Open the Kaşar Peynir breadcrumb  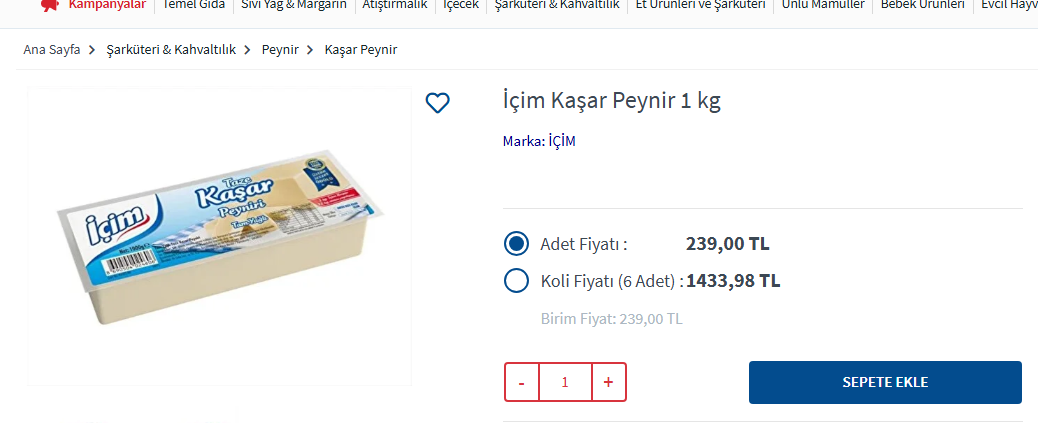[361, 49]
